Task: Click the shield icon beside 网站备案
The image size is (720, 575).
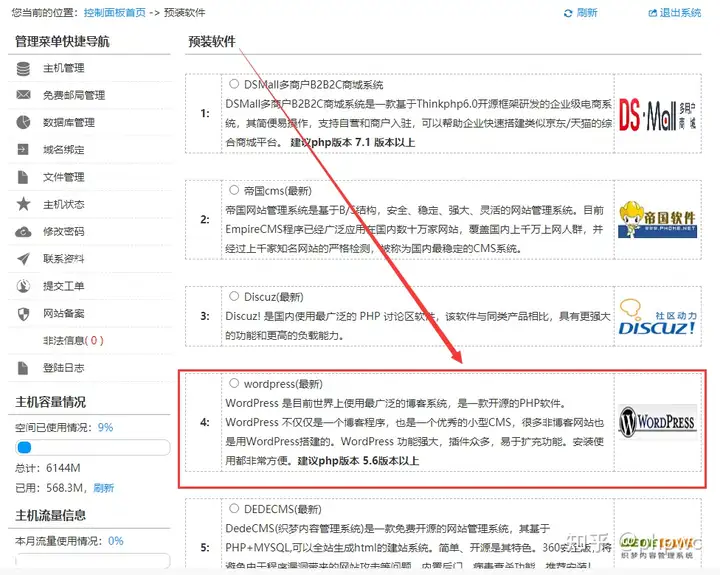Action: (x=23, y=314)
